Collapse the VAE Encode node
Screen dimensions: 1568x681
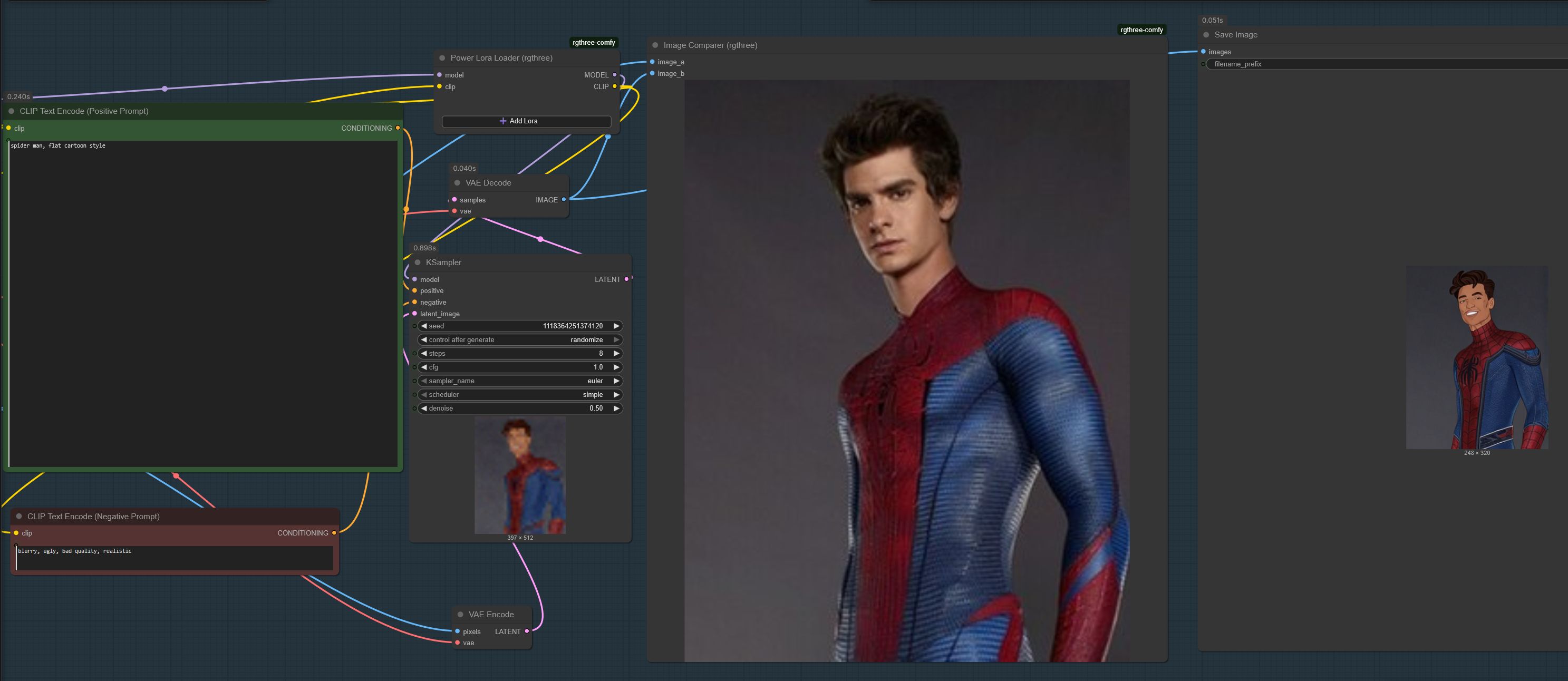460,615
